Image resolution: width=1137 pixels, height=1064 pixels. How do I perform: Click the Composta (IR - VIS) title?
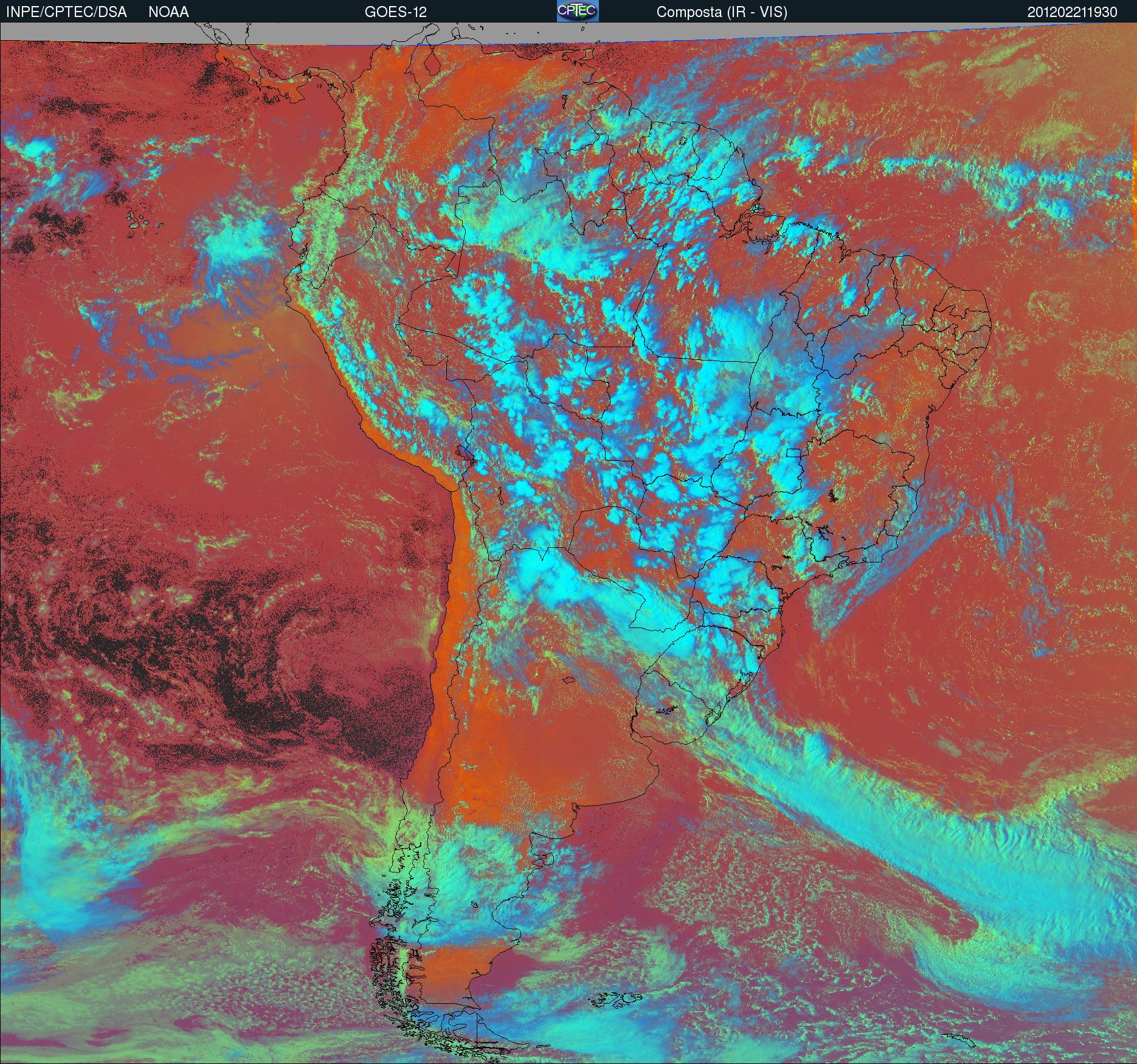tap(722, 12)
